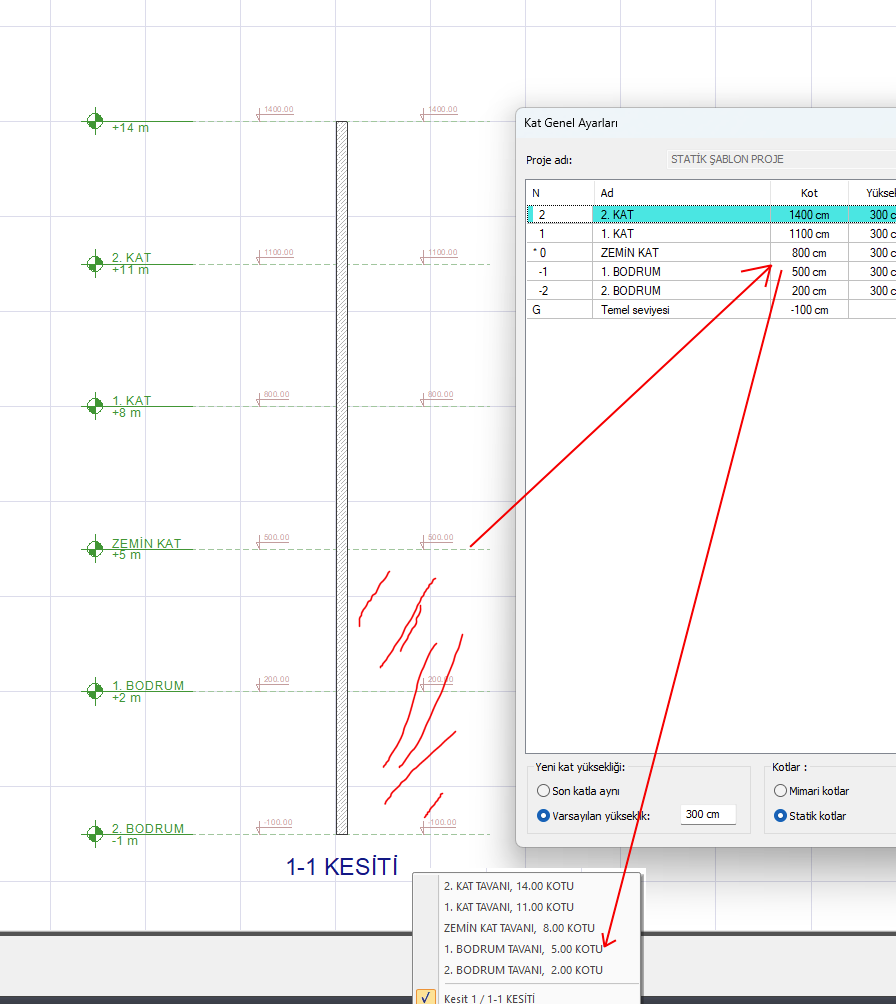Open "2. KAT TAVANI, 14.00 KOTU" menu entry
This screenshot has width=896, height=1004.
[509, 886]
